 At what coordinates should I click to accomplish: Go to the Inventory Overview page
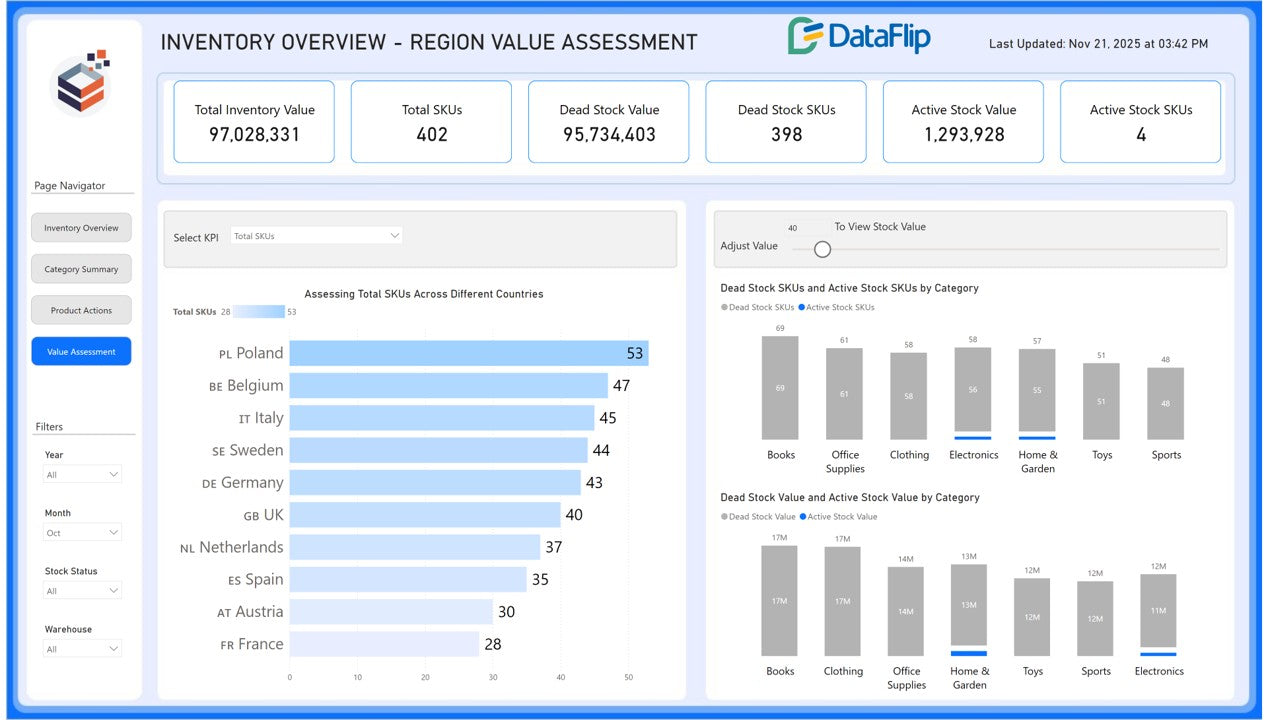(x=81, y=228)
